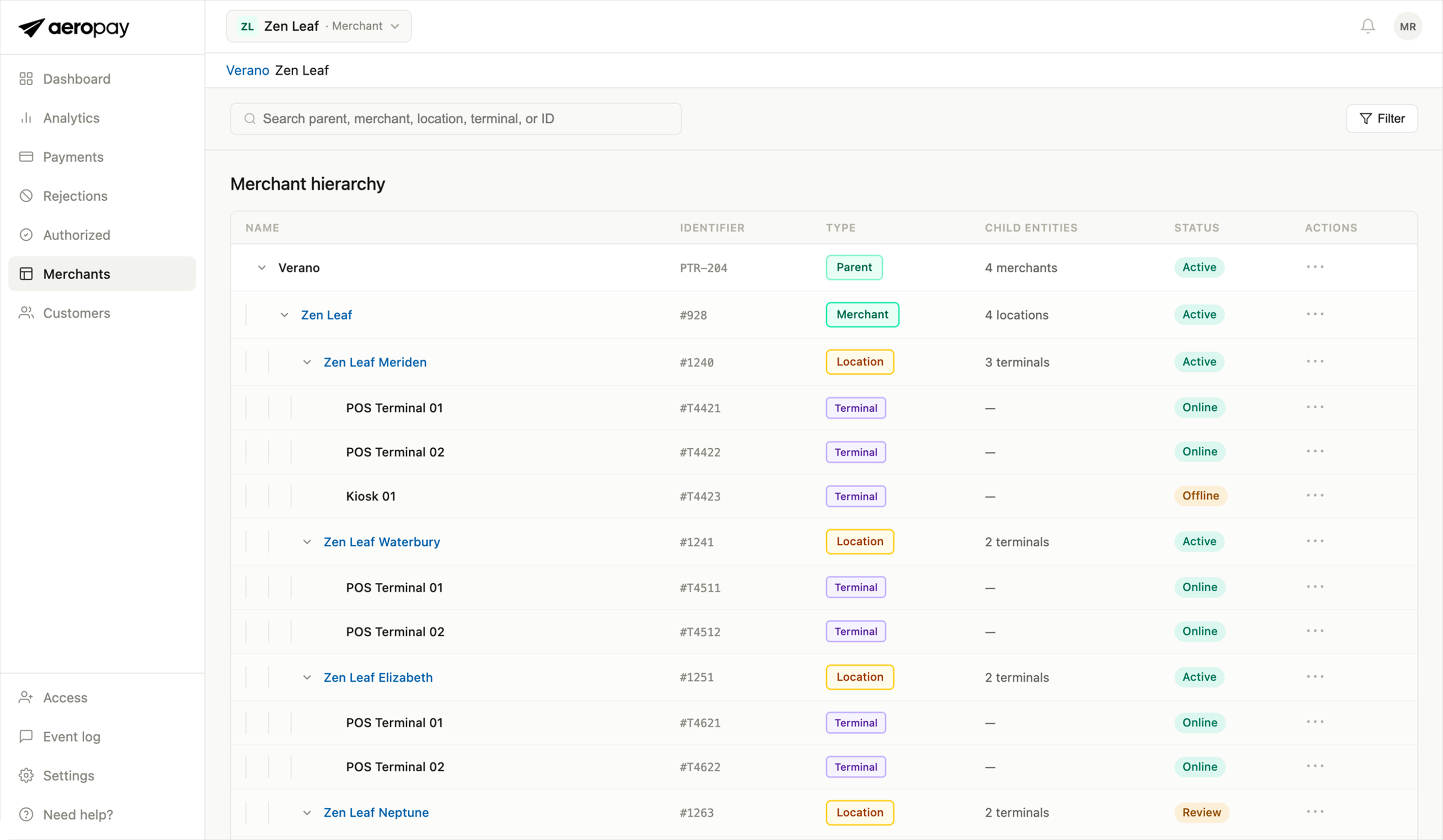Navigate to Rejections

102,195
